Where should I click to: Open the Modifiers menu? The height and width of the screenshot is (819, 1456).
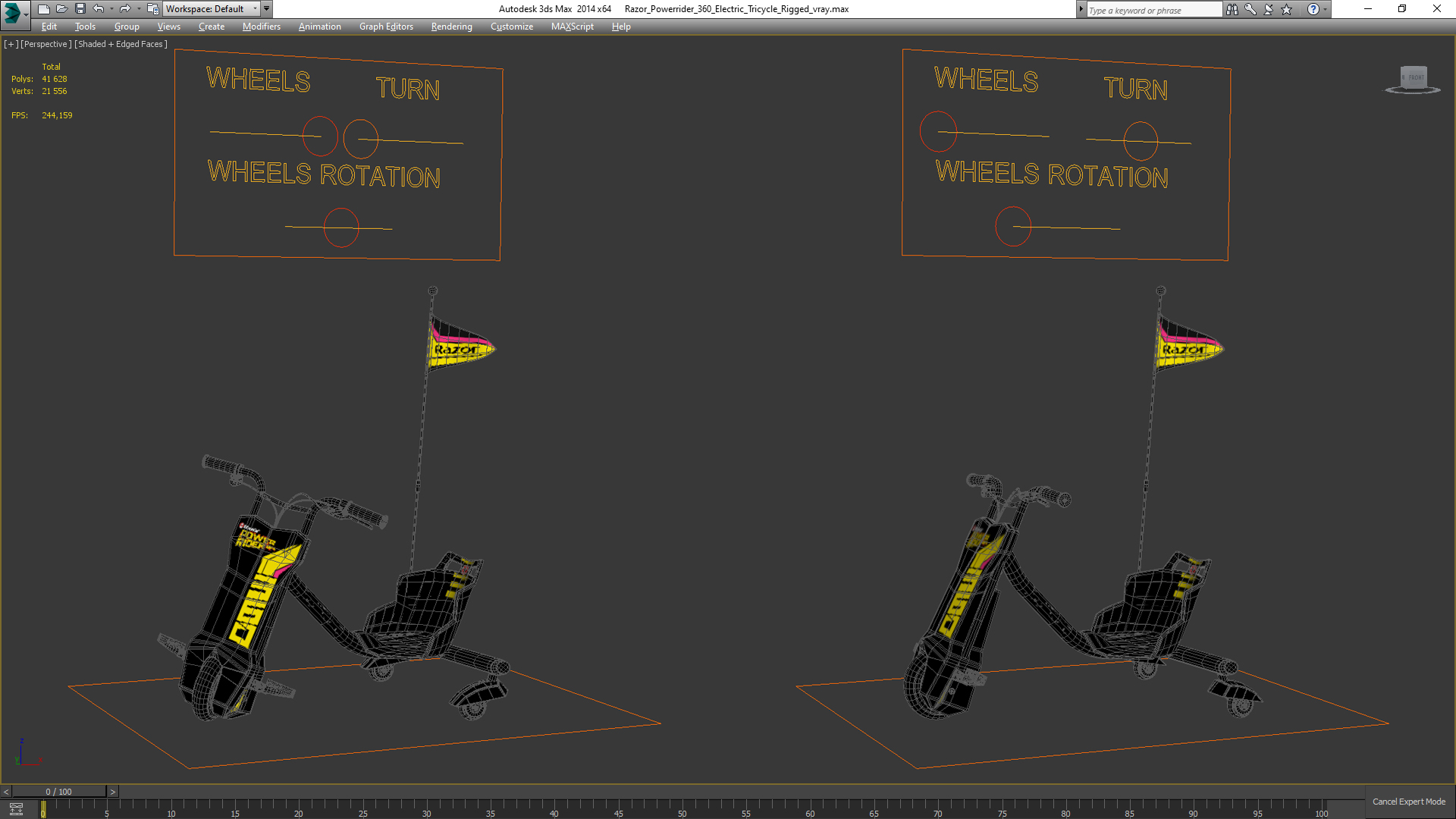[x=261, y=27]
